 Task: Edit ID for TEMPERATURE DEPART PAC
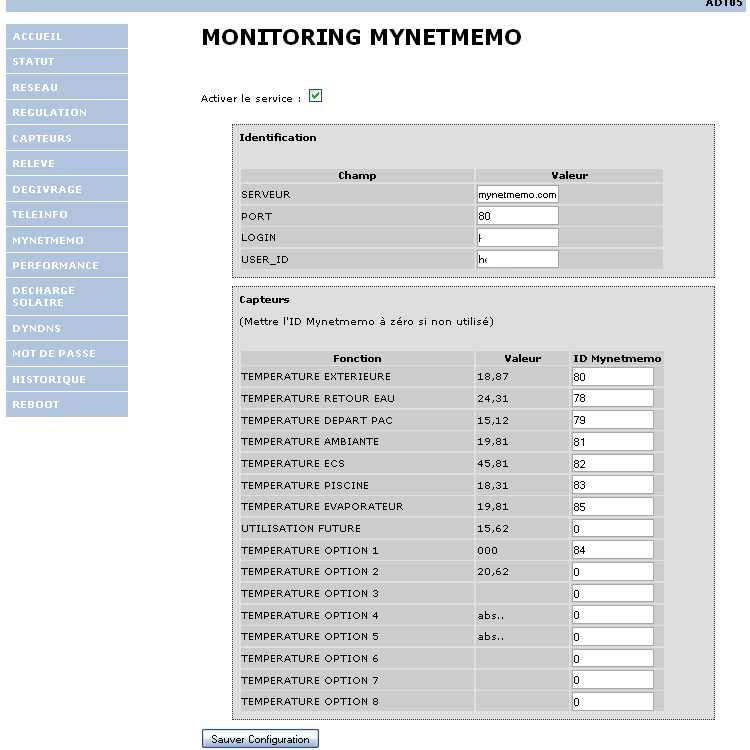613,420
